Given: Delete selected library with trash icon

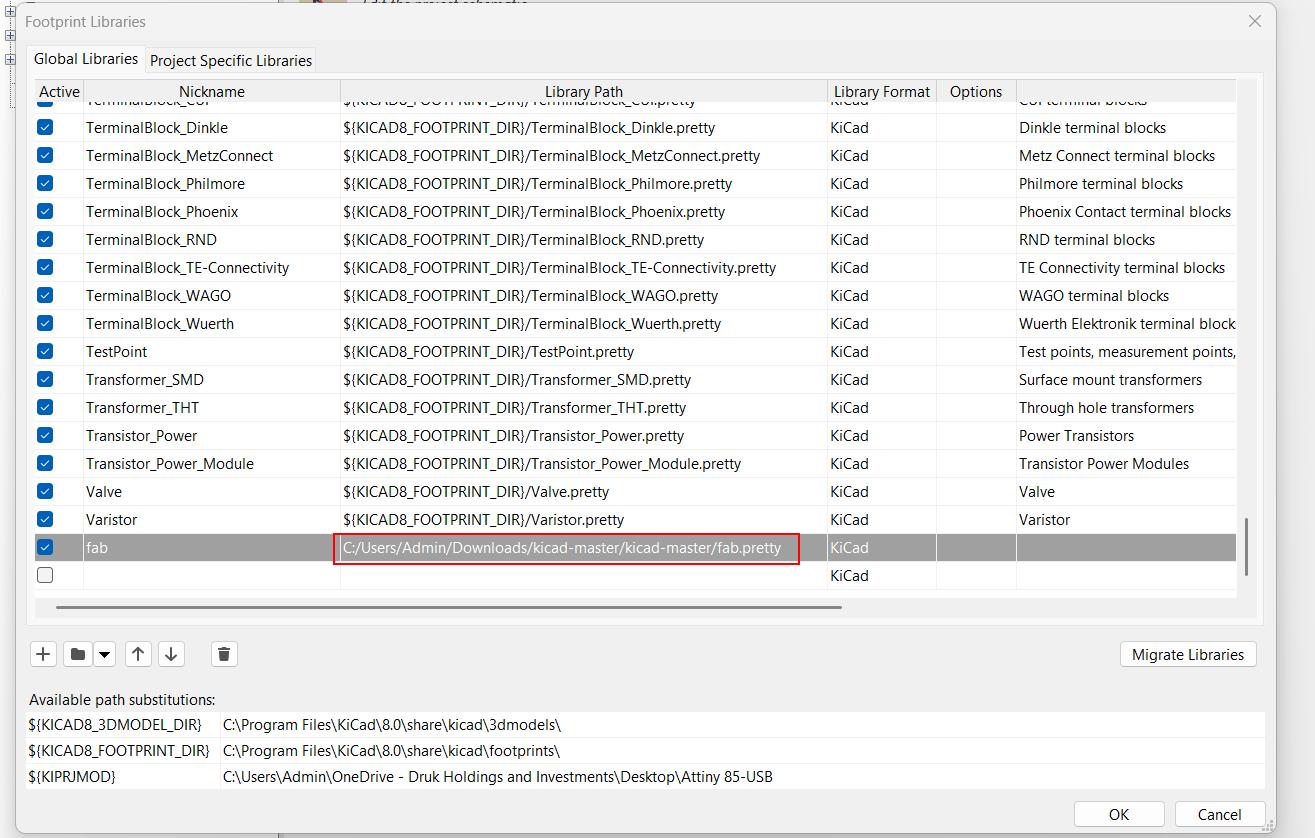Looking at the screenshot, I should pyautogui.click(x=224, y=654).
